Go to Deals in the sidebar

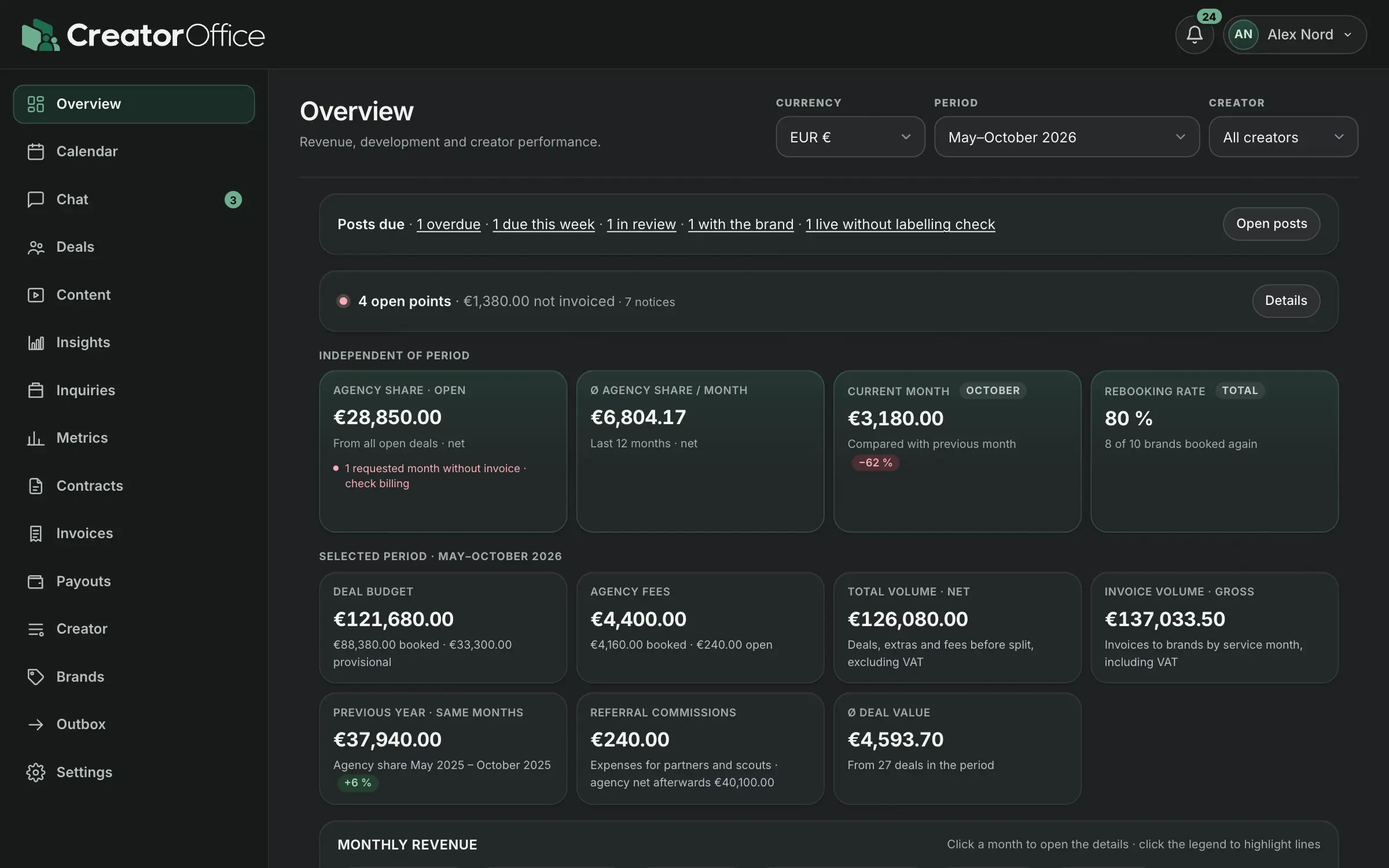coord(134,247)
